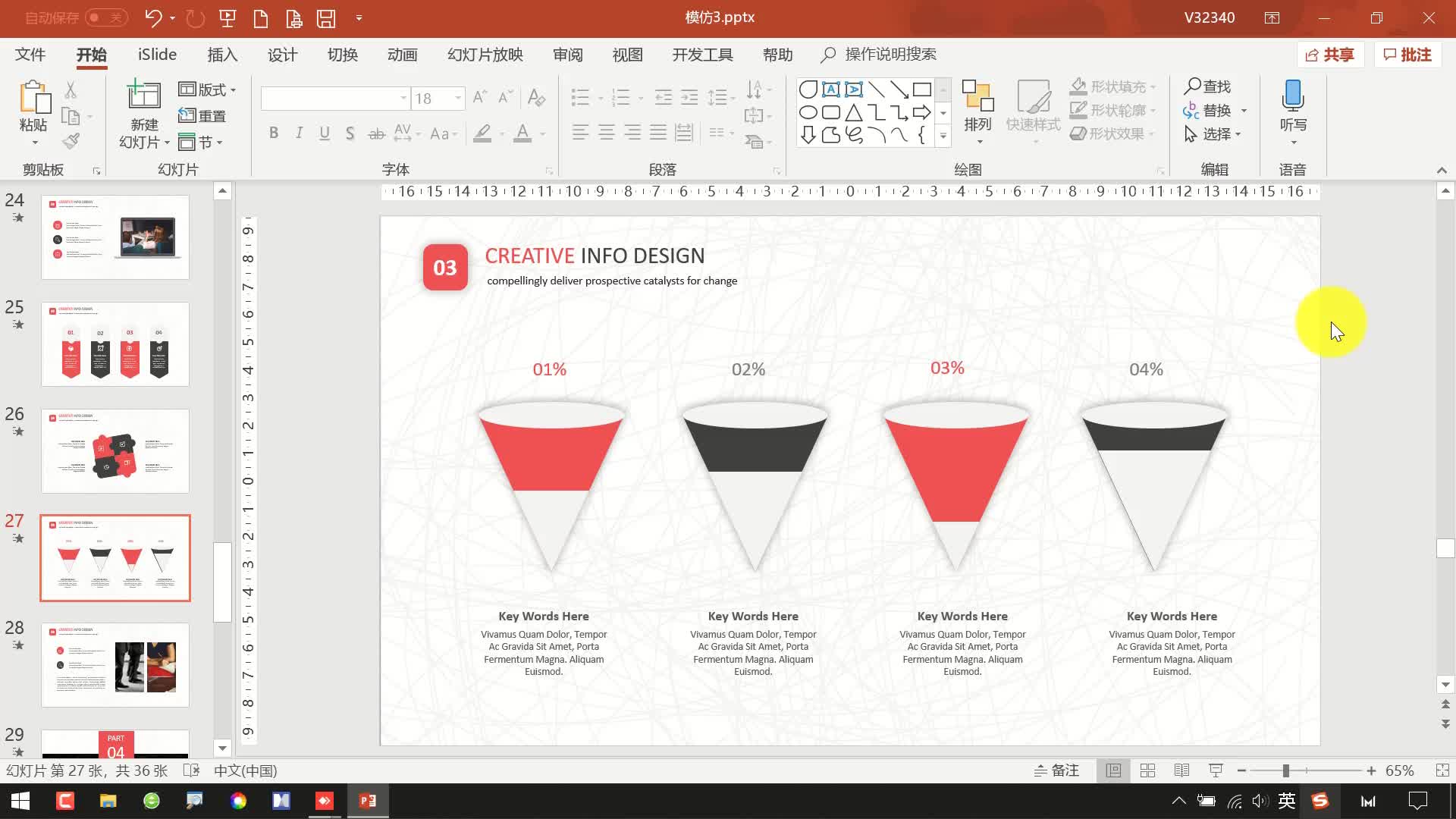Click the Clear formatting icon
This screenshot has height=819, width=1456.
pyautogui.click(x=536, y=97)
